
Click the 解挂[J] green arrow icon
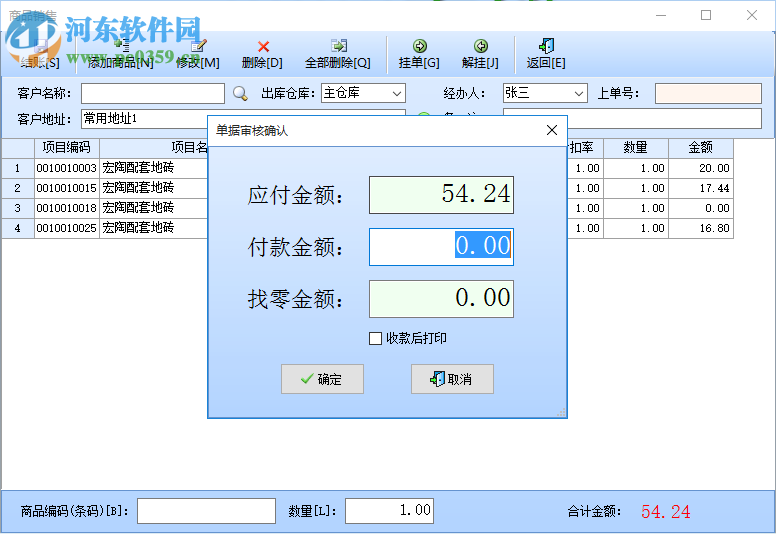pyautogui.click(x=481, y=46)
